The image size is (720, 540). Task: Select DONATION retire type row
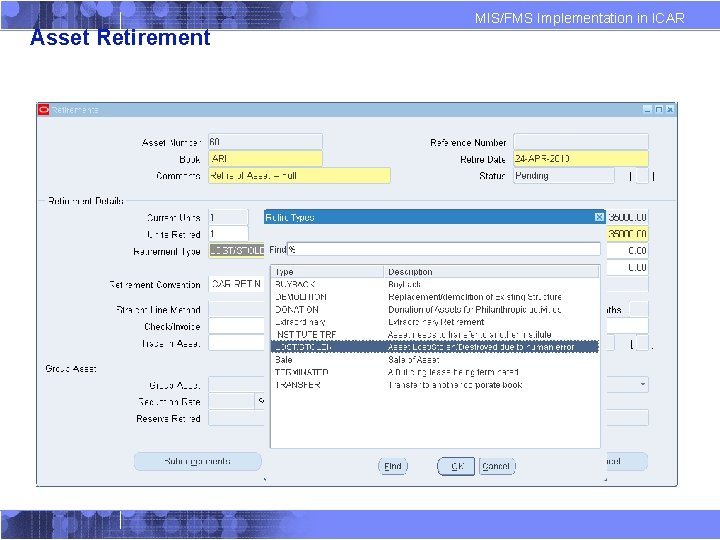click(434, 309)
